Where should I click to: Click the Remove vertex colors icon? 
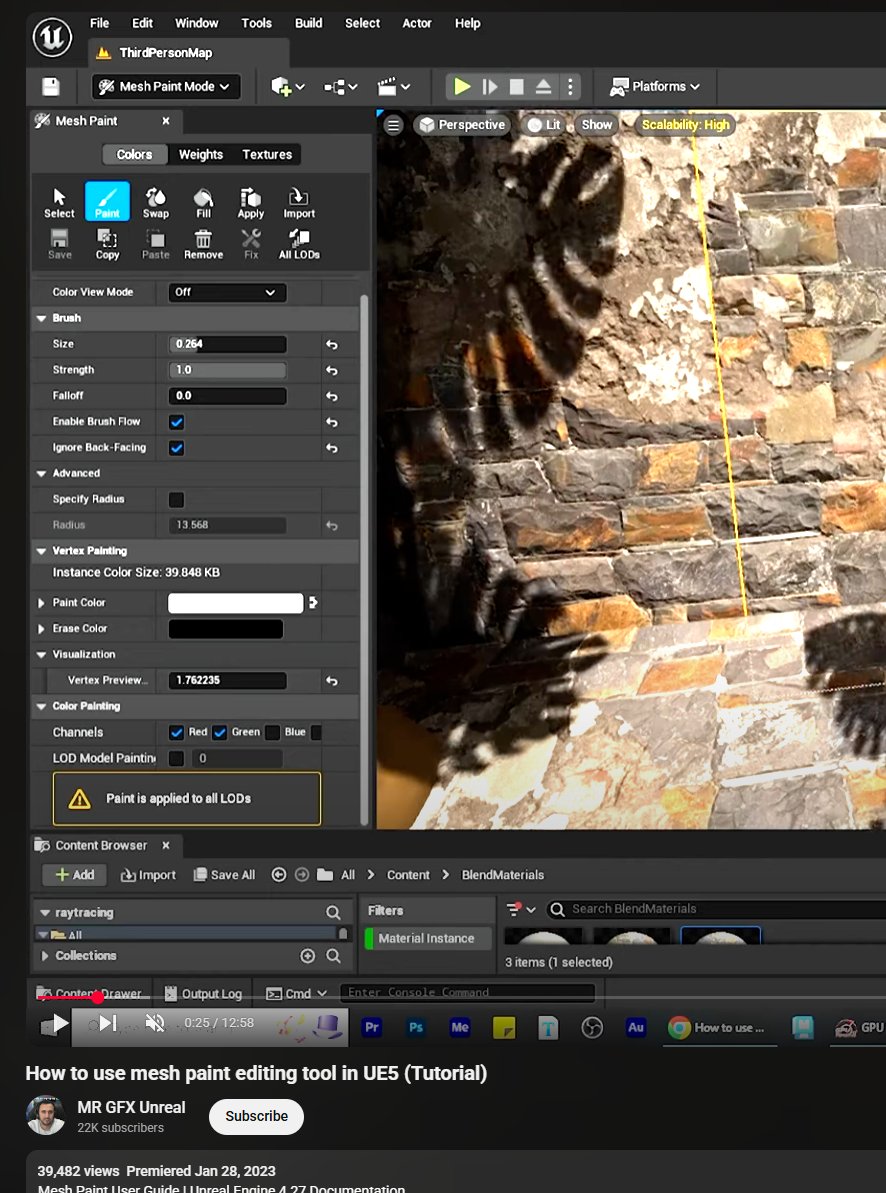click(x=203, y=244)
